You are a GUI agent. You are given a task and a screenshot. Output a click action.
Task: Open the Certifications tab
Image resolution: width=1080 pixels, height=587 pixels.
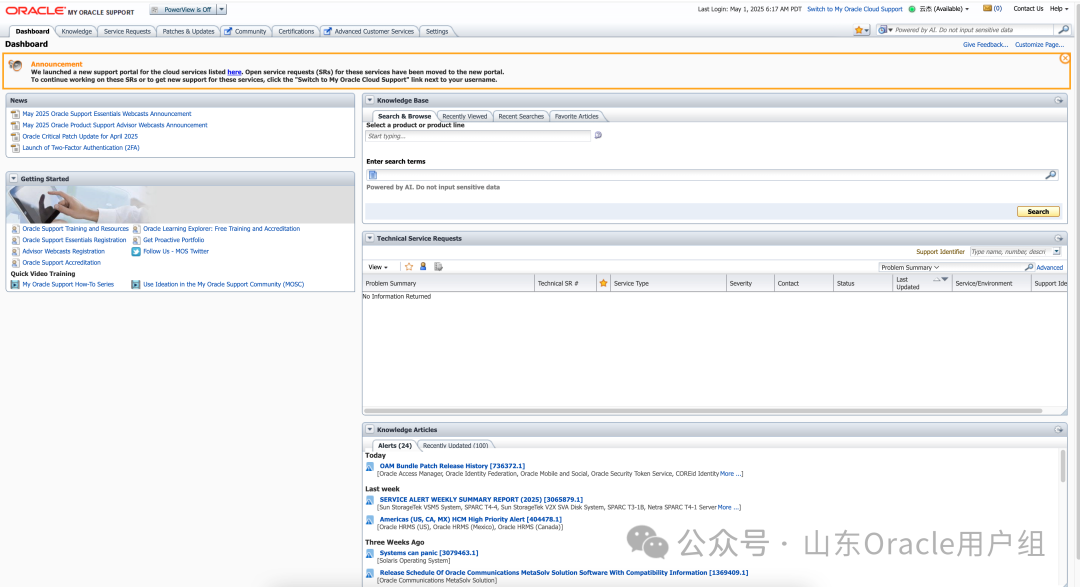[x=296, y=31]
